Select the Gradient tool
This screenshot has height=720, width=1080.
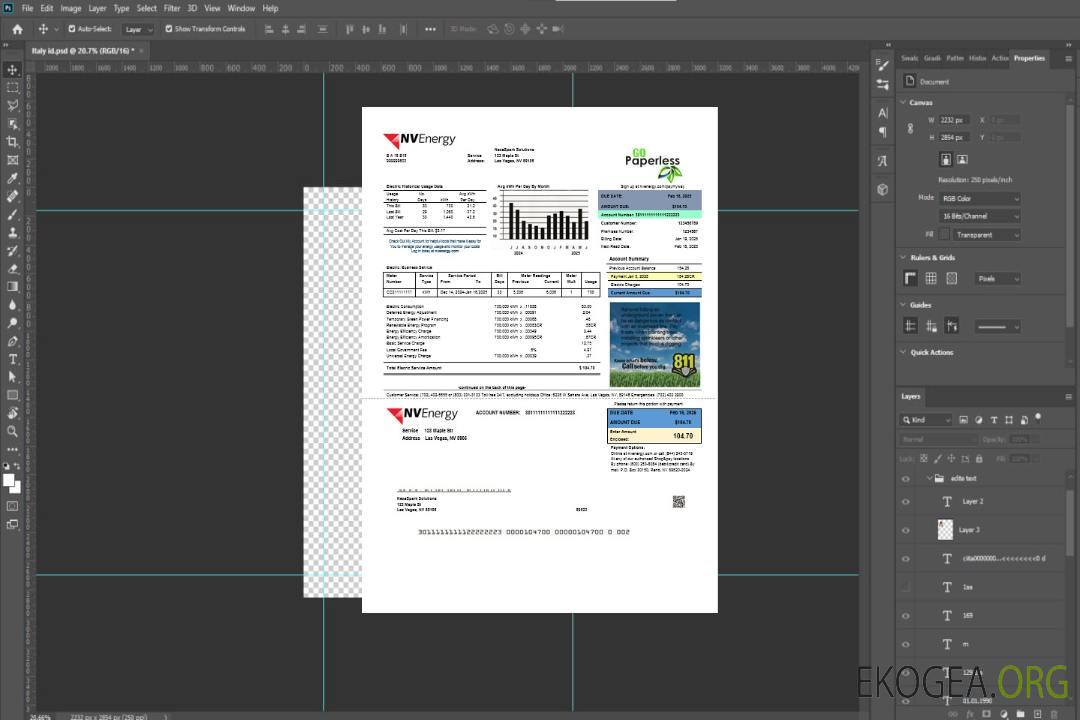tap(12, 287)
